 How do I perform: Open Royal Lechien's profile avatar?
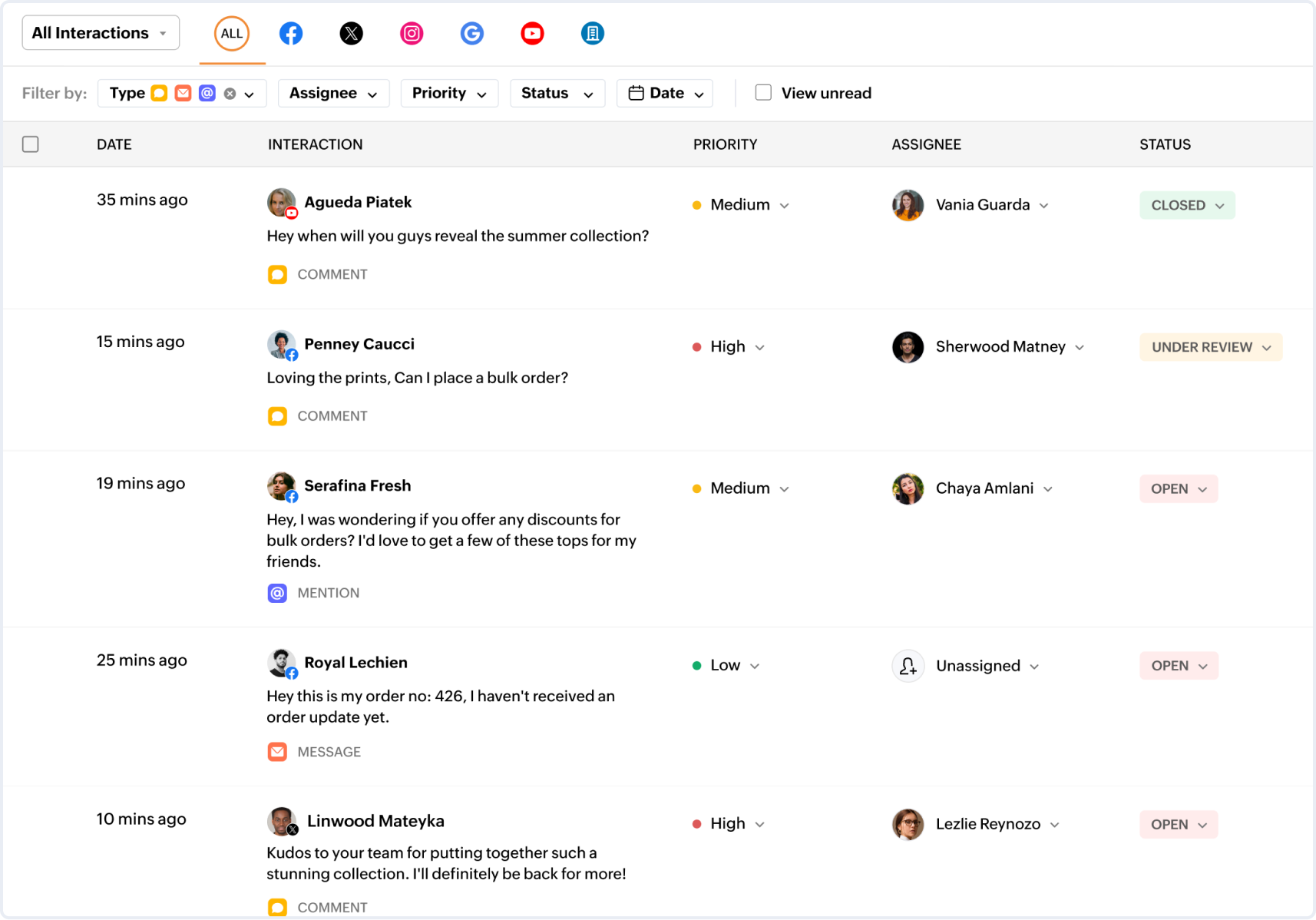click(x=282, y=664)
